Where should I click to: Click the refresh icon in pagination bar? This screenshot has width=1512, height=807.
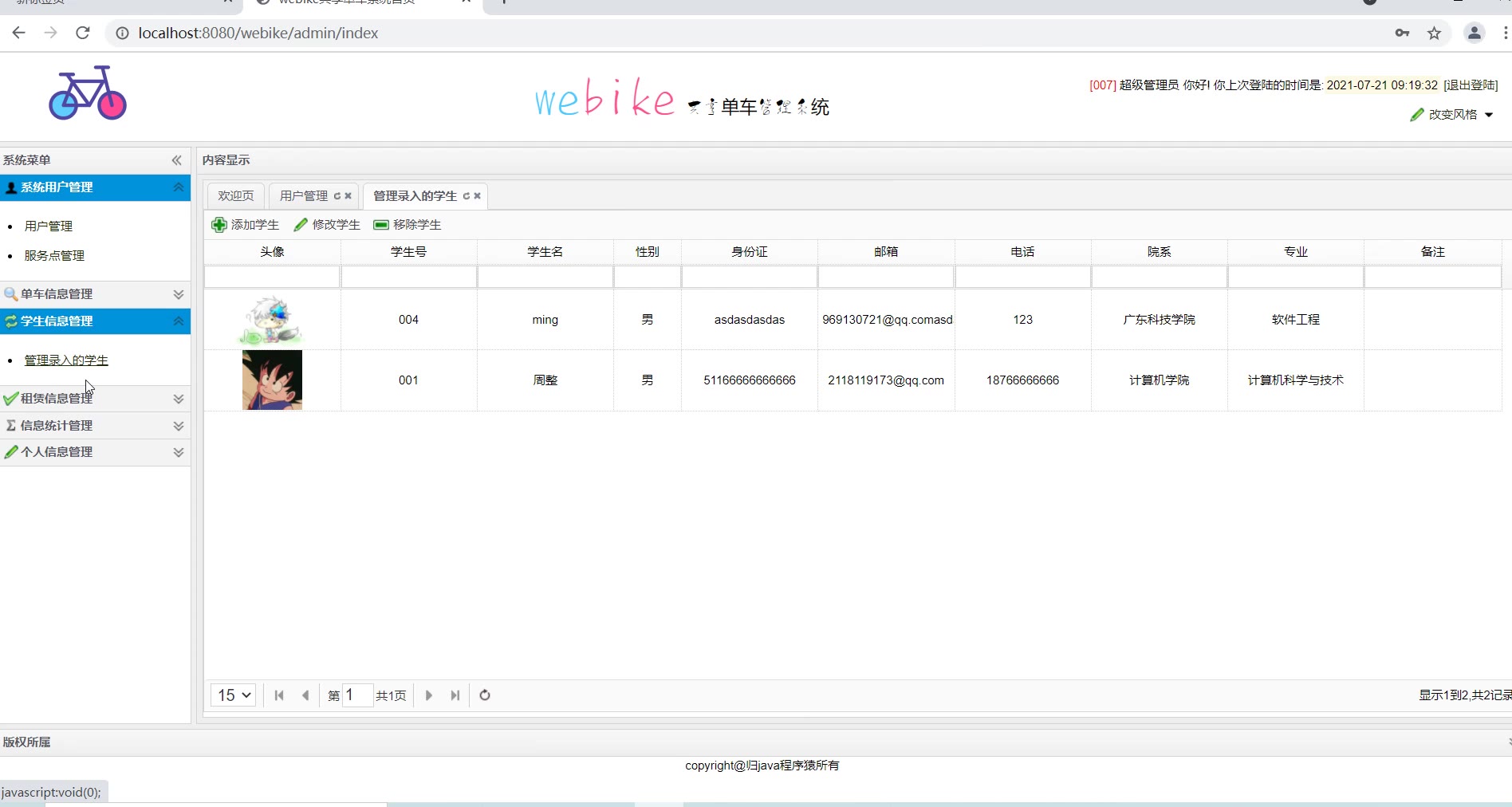tap(485, 695)
